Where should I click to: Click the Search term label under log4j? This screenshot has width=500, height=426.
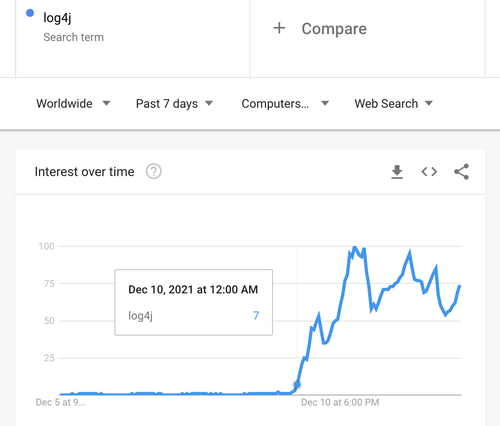(x=74, y=37)
